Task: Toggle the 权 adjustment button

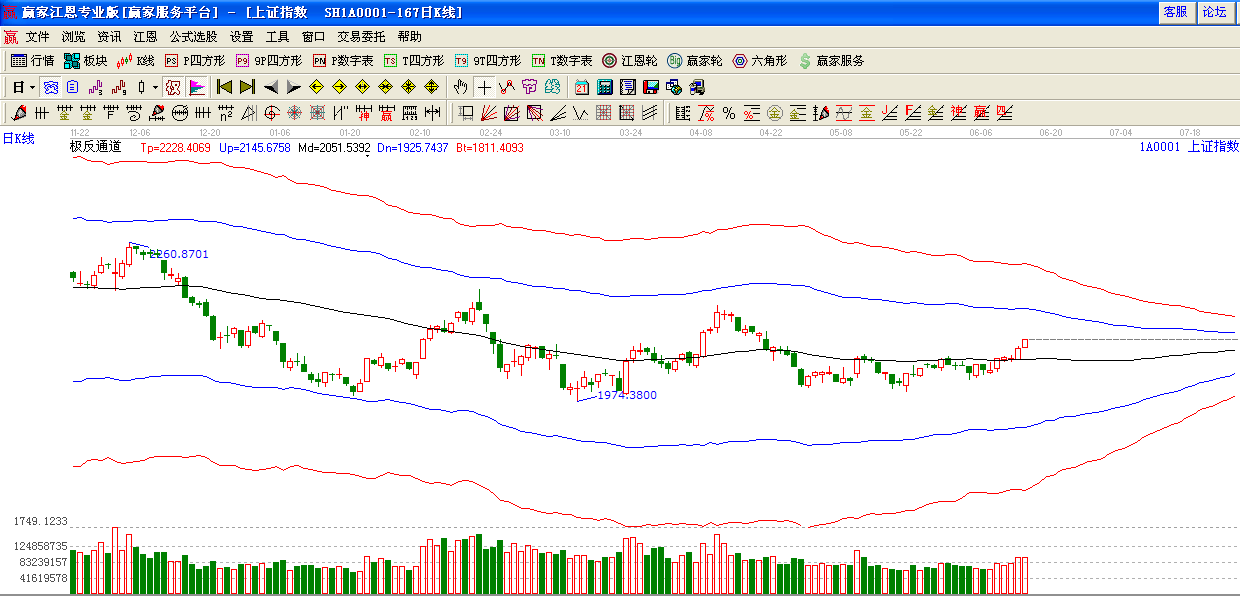Action: click(x=173, y=87)
